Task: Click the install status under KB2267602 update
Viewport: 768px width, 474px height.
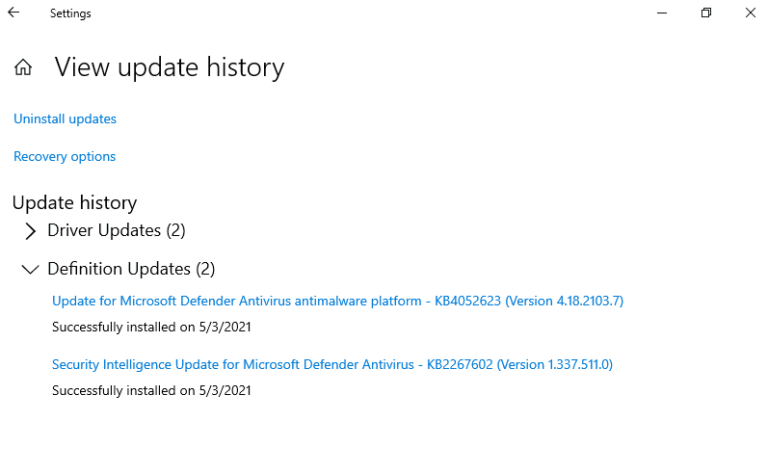Action: coord(151,391)
